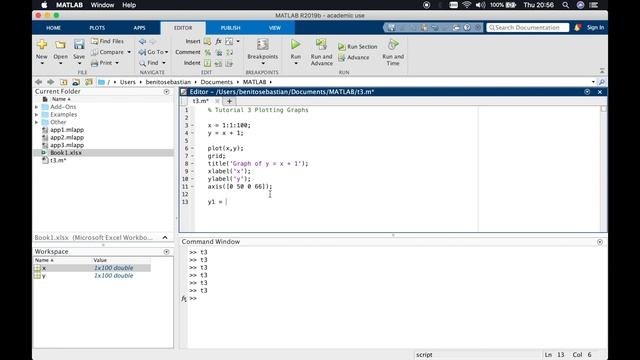Click the New file icon

(x=42, y=44)
